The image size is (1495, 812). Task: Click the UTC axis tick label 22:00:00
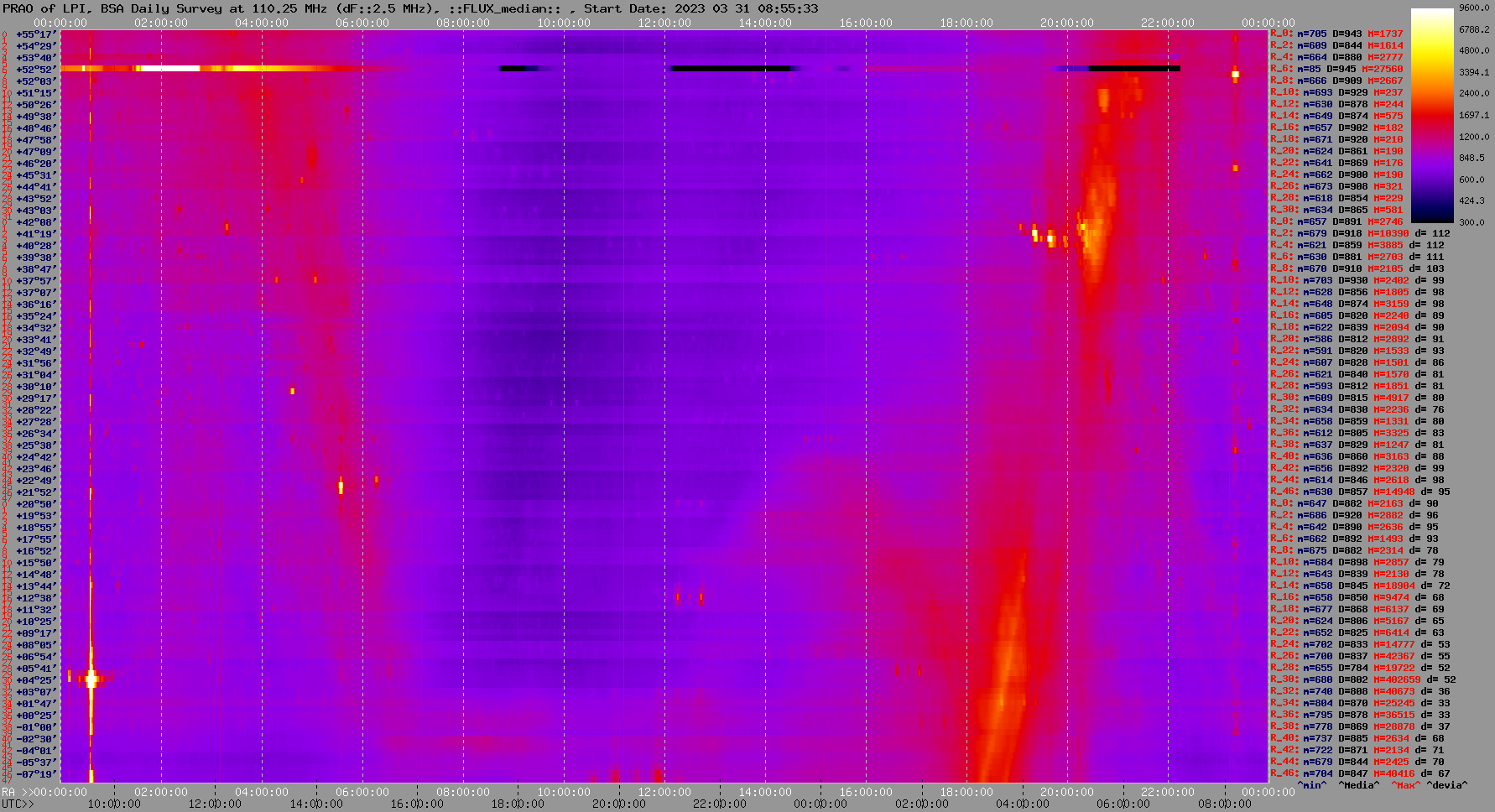click(720, 804)
